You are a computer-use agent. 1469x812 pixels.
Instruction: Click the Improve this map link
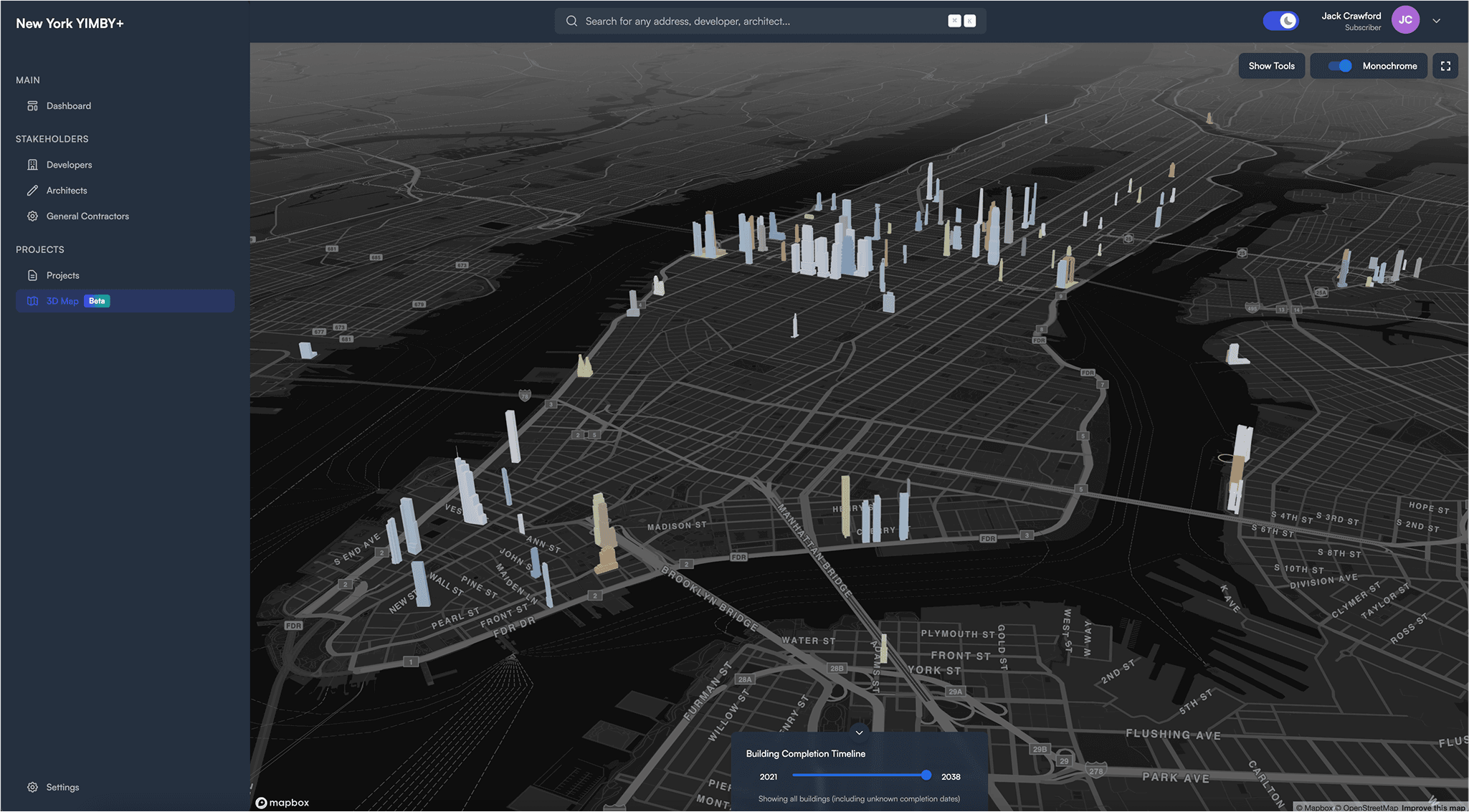click(1433, 808)
